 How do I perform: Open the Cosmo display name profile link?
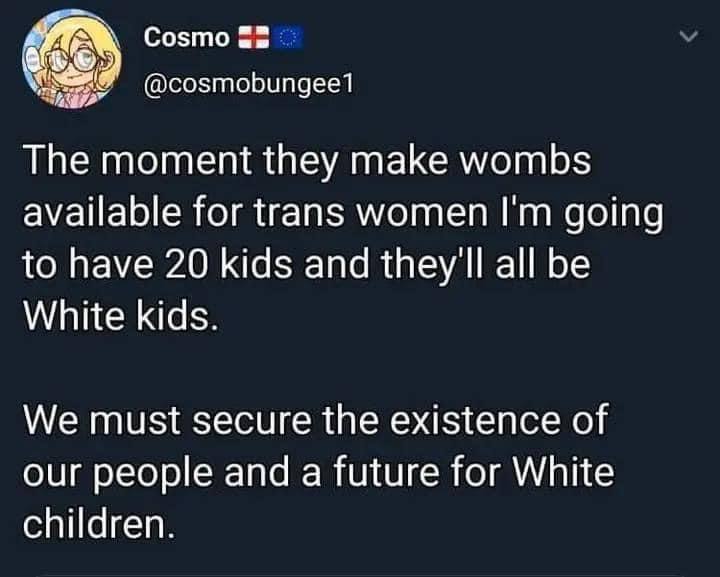(186, 37)
